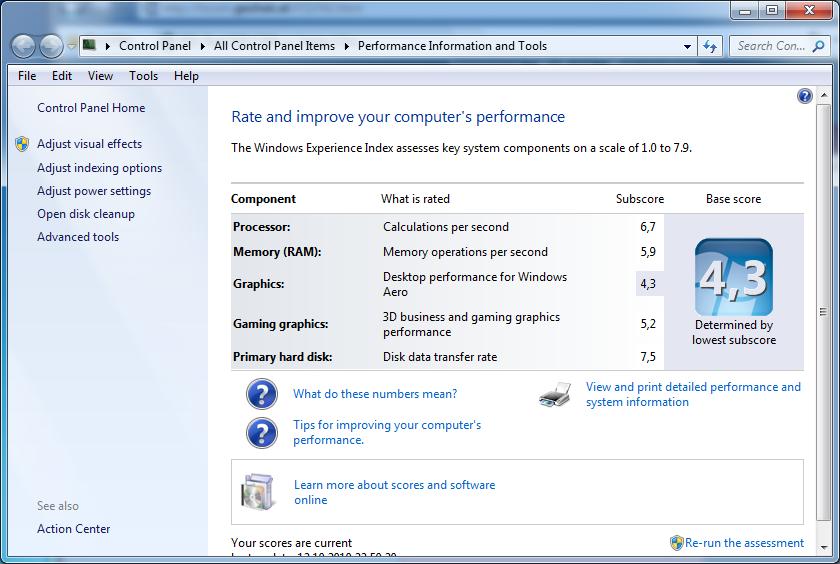This screenshot has height=564, width=840.
Task: Click shield icon beside Adjust visual effects
Action: pyautogui.click(x=22, y=144)
